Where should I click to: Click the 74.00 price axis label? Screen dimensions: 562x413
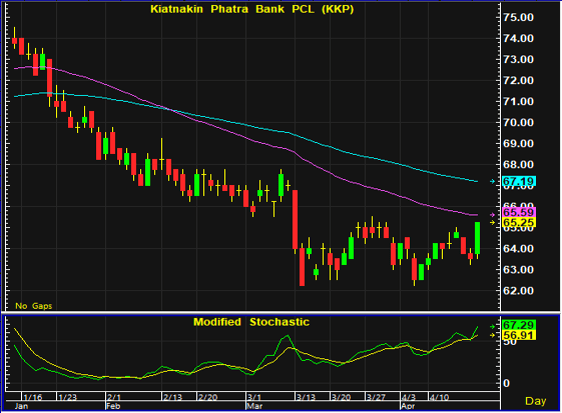coord(518,38)
